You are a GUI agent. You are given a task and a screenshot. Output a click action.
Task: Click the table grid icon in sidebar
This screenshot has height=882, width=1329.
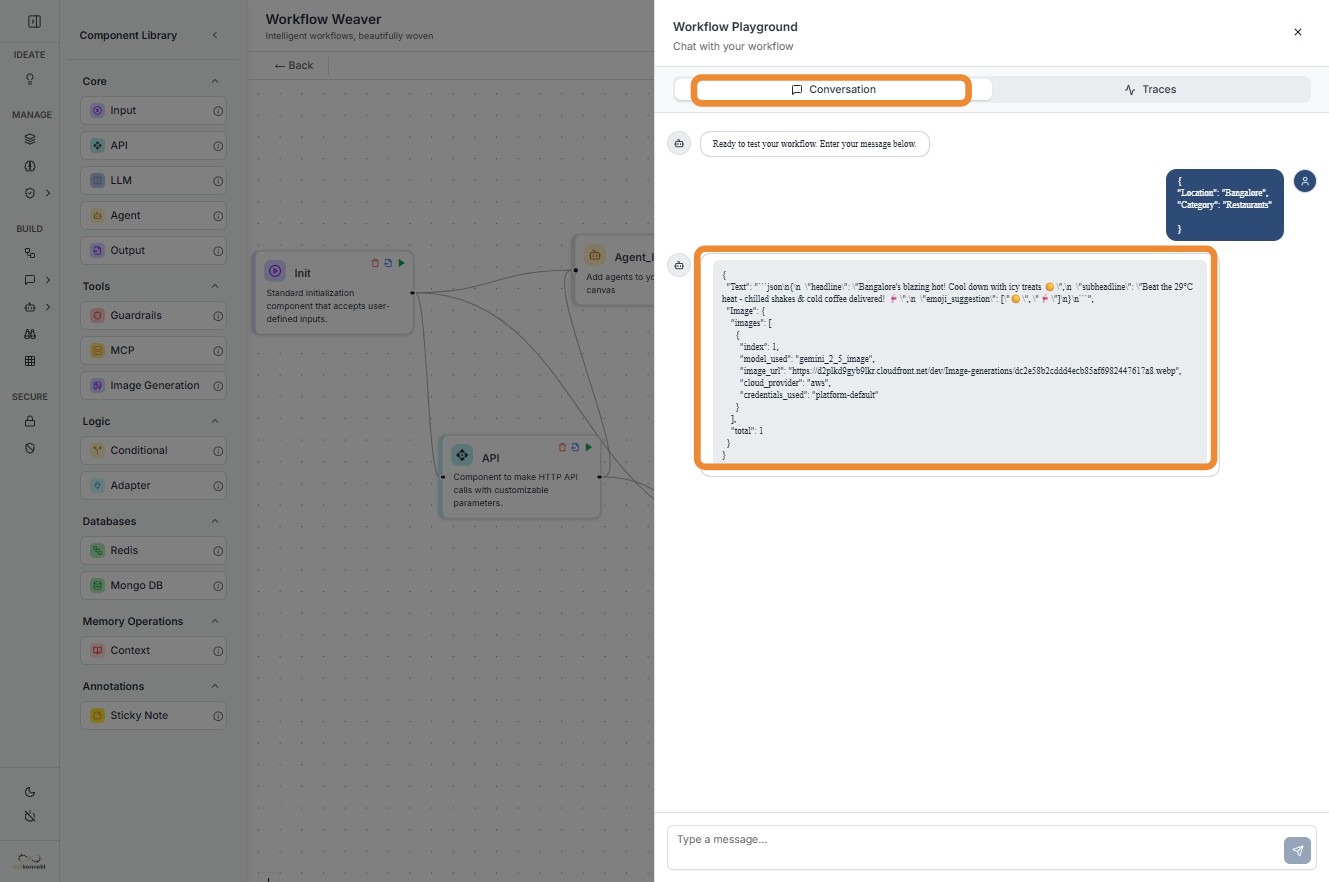pos(30,361)
